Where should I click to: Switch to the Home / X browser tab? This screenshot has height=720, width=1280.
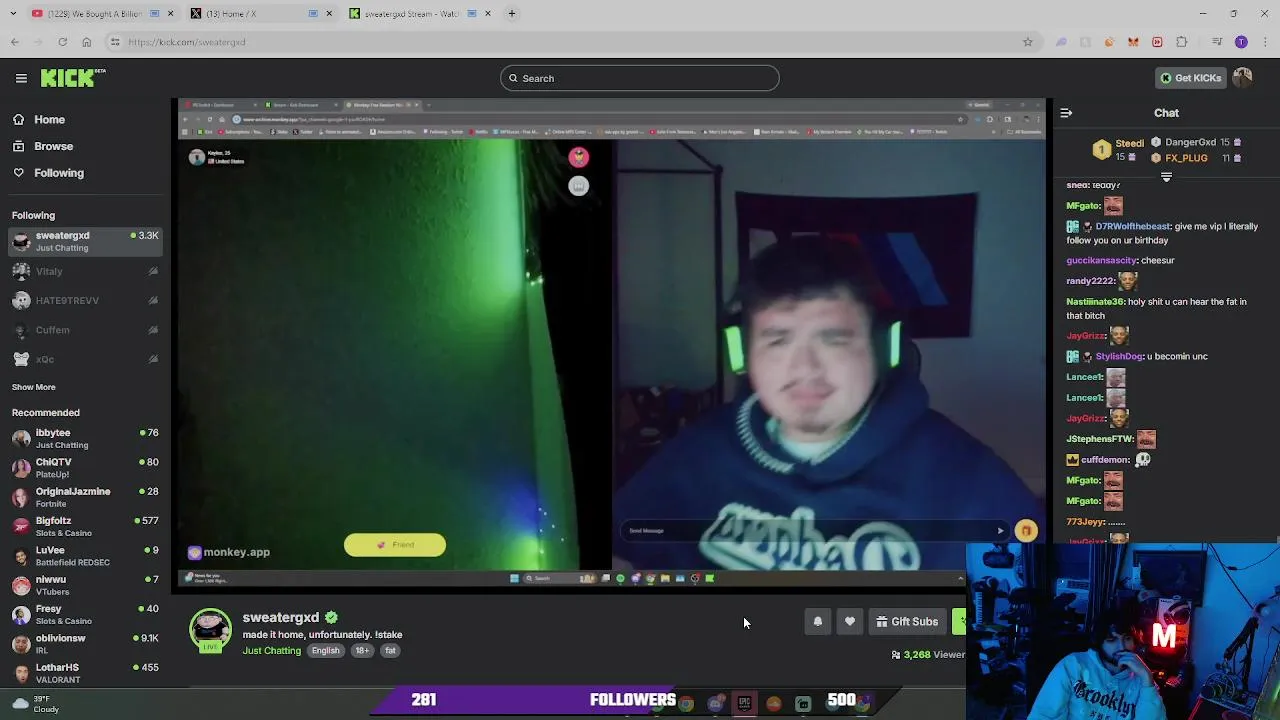260,14
